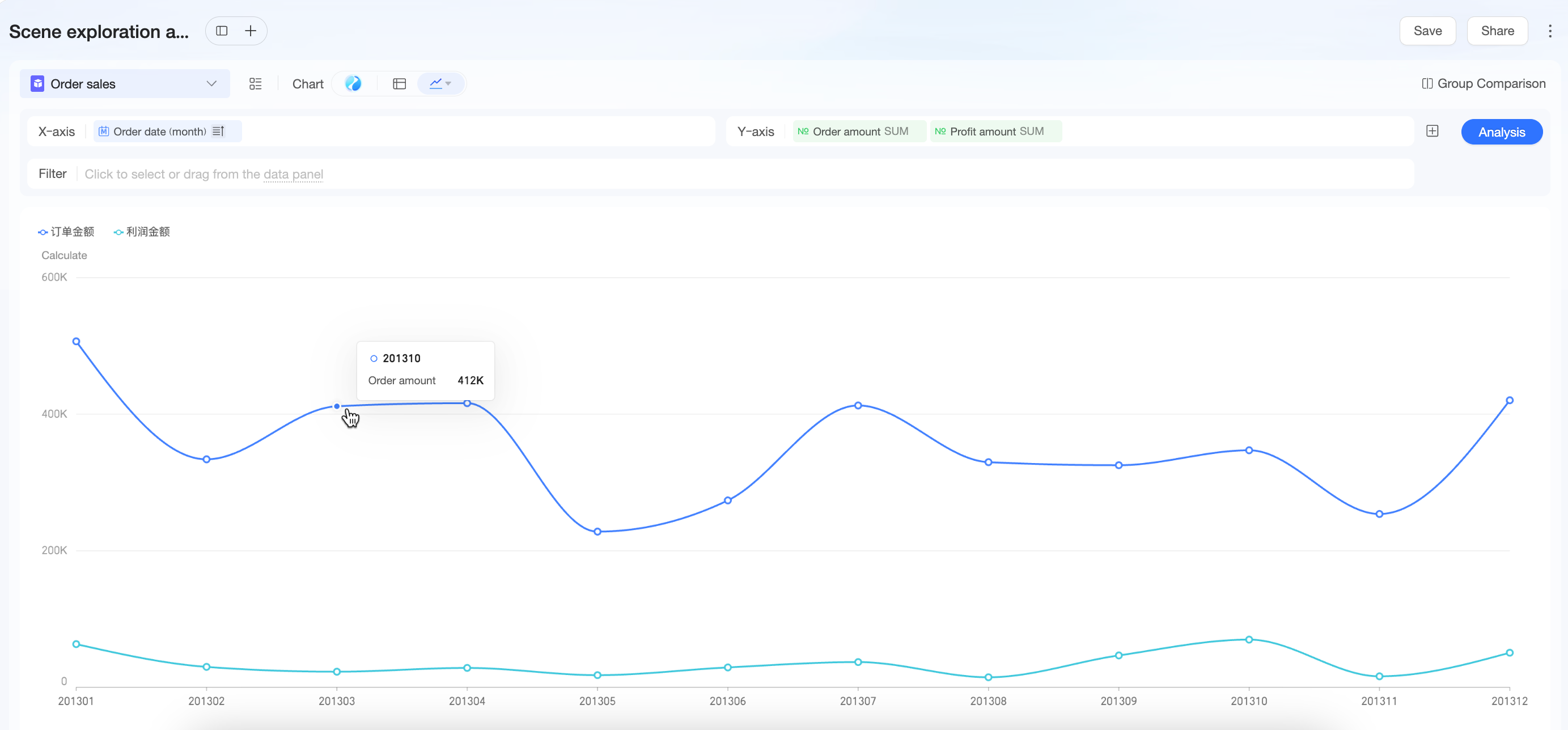
Task: Select the Profit amount SUM measure chip
Action: pos(996,131)
